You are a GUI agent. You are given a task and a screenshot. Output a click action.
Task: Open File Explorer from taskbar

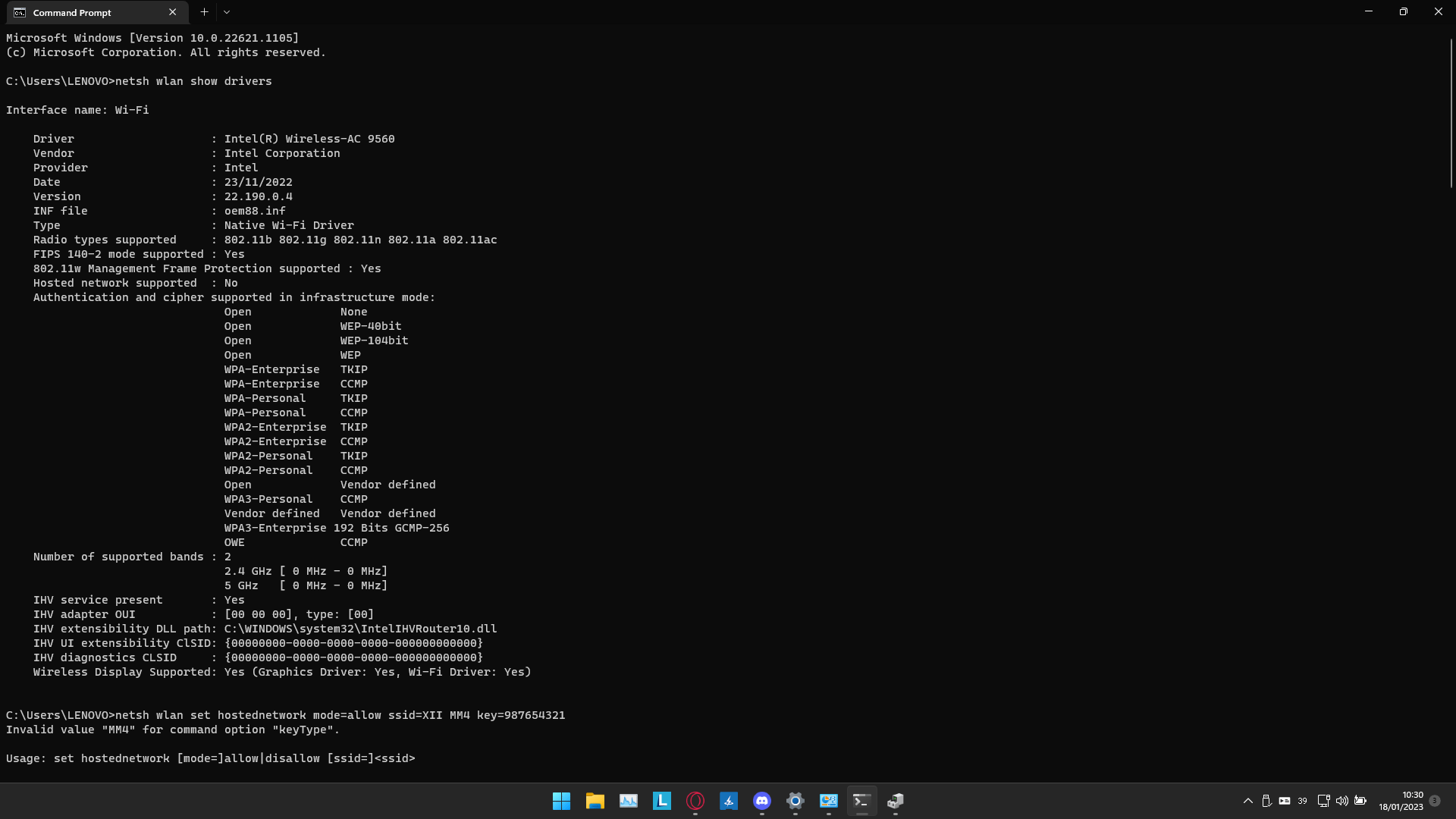coord(595,801)
